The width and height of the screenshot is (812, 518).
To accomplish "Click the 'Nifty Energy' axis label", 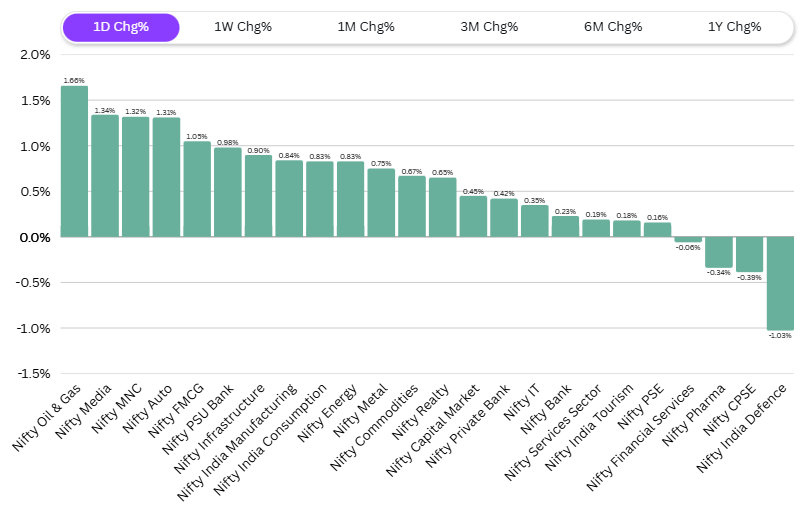I will (x=328, y=412).
